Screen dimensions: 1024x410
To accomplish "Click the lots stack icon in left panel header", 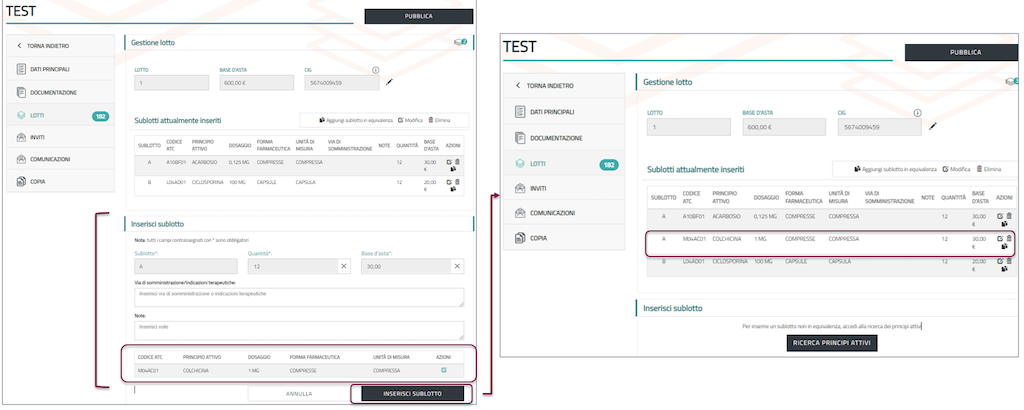I will coord(461,42).
